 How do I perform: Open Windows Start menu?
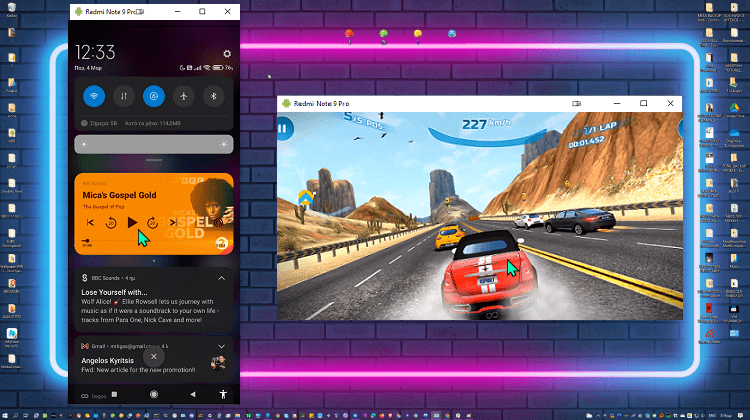pyautogui.click(x=5, y=416)
